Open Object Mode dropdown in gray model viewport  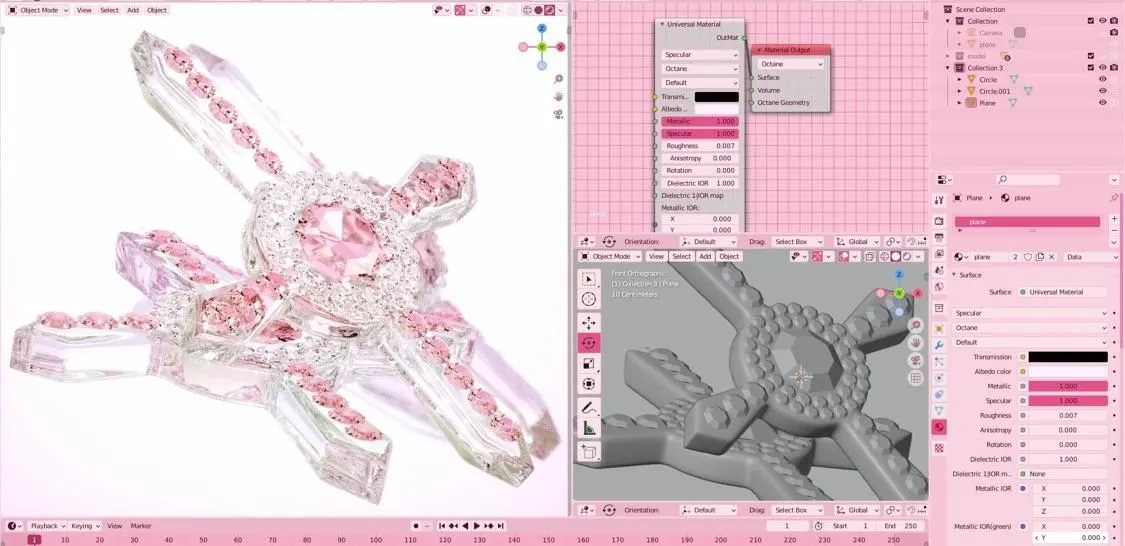[x=611, y=256]
